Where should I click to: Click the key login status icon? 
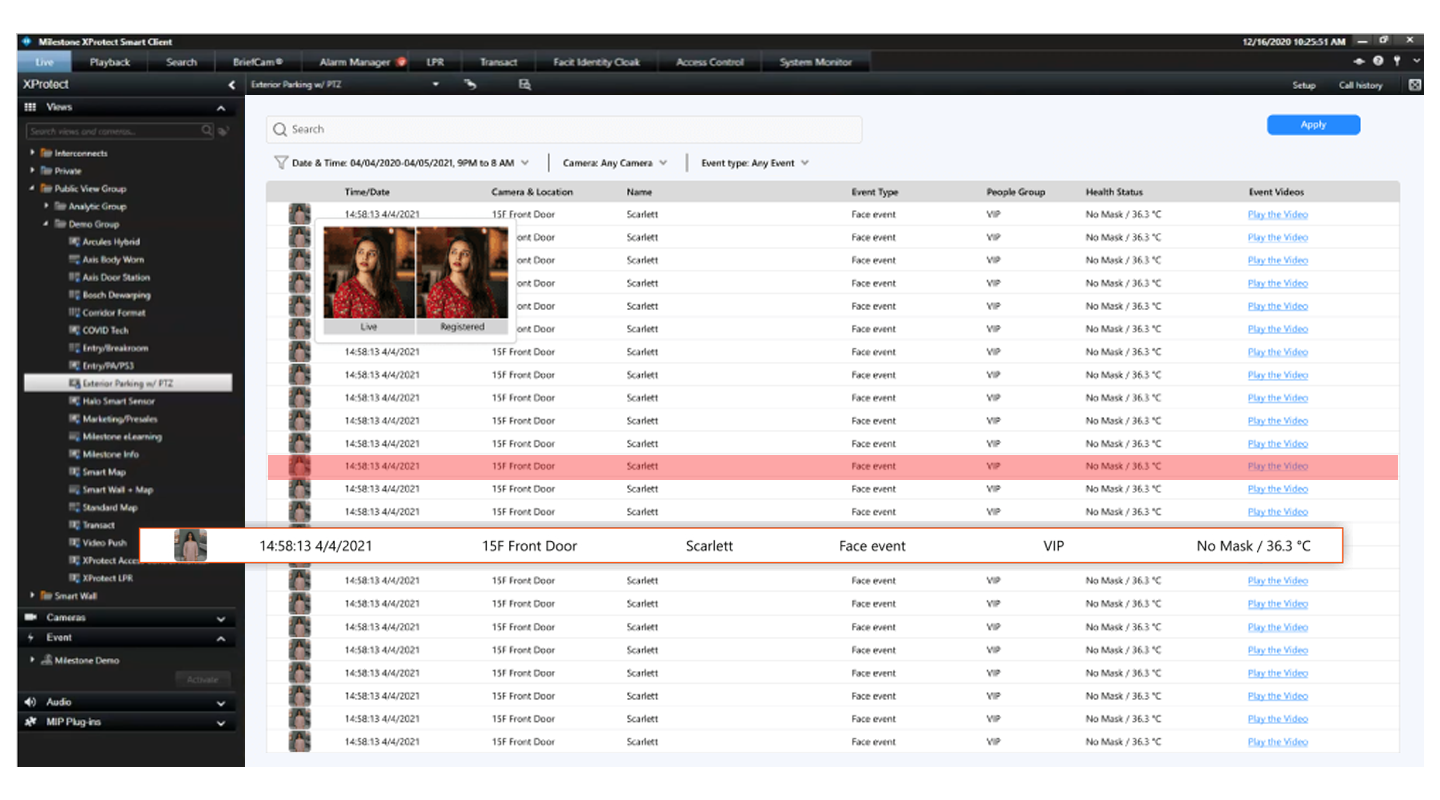coord(1397,62)
